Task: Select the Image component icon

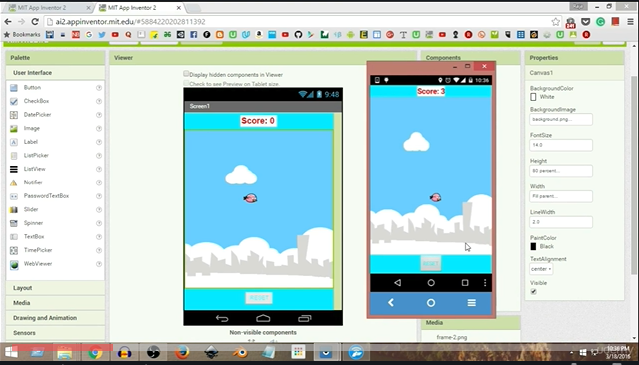Action: point(14,128)
